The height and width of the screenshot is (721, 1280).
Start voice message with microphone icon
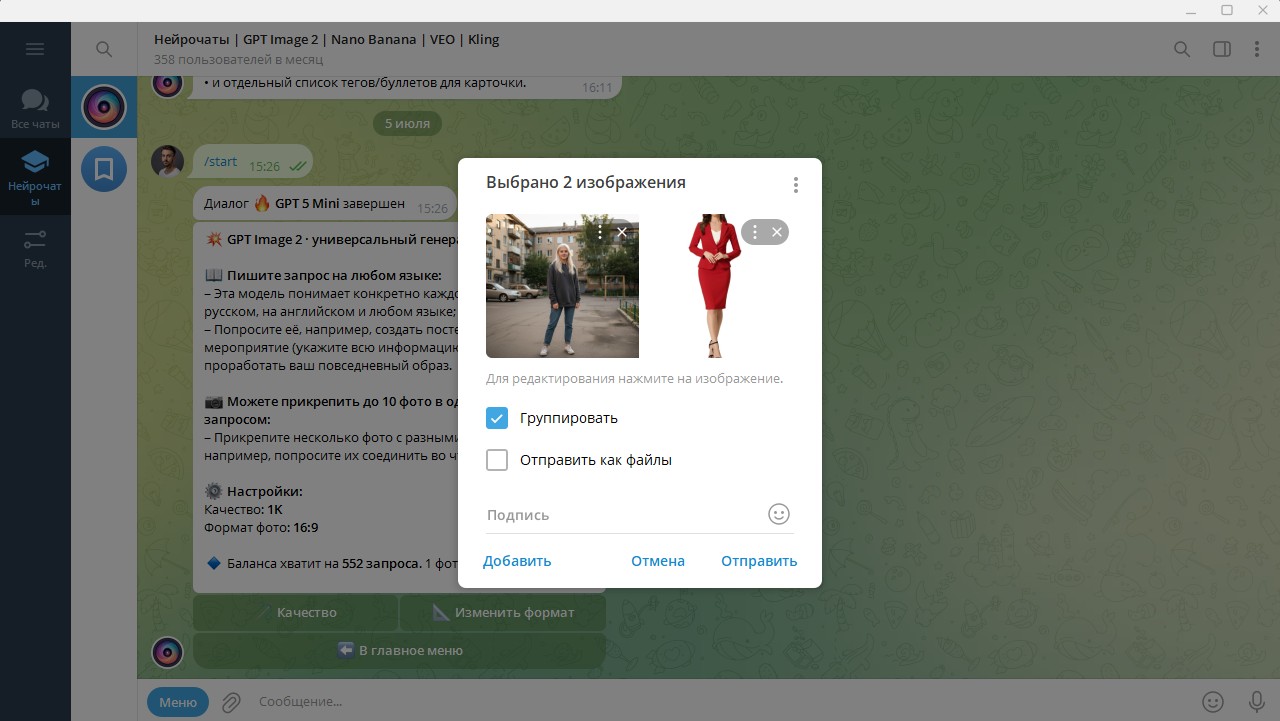[1257, 702]
